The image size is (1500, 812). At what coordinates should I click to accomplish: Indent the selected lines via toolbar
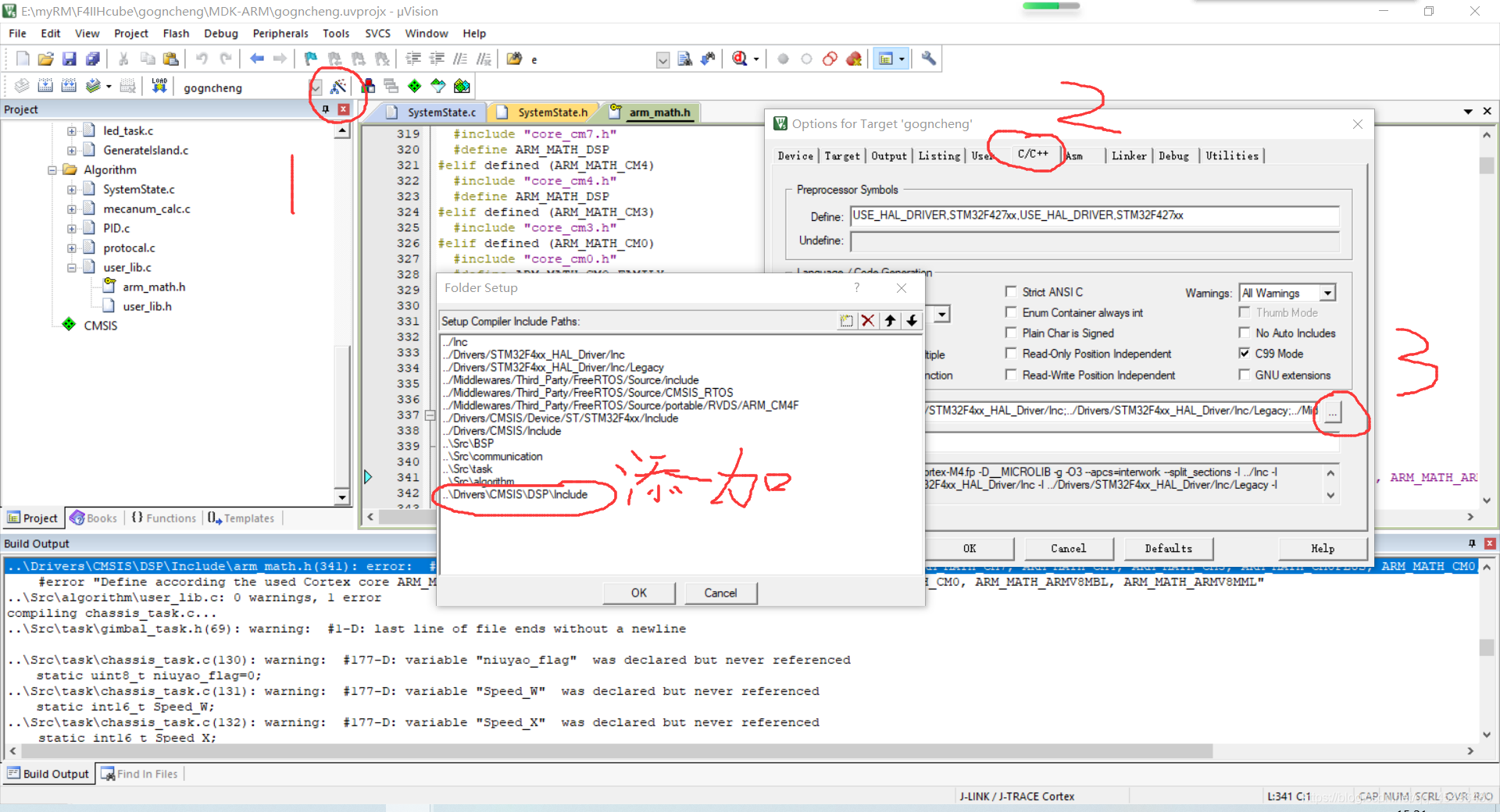click(x=413, y=59)
